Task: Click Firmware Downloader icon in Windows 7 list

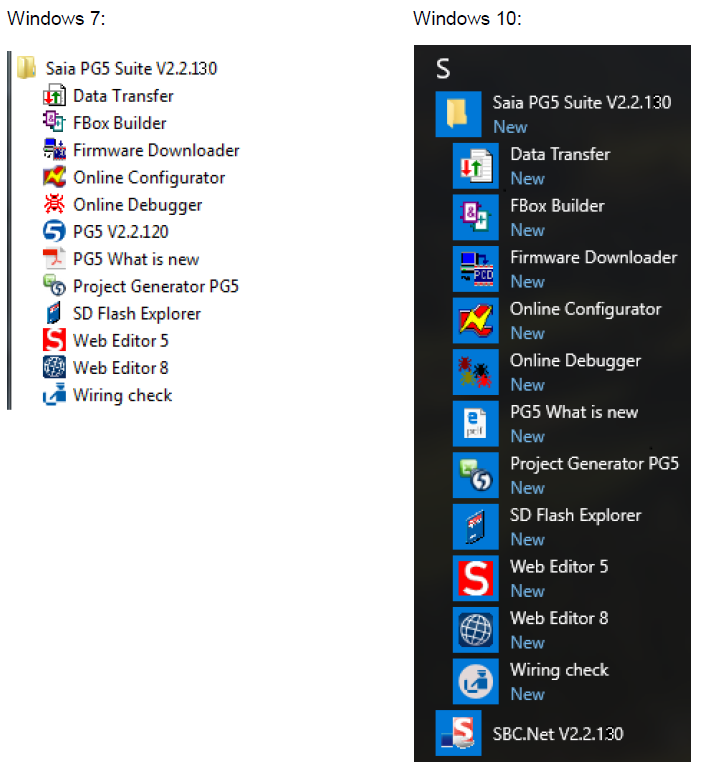Action: click(54, 149)
